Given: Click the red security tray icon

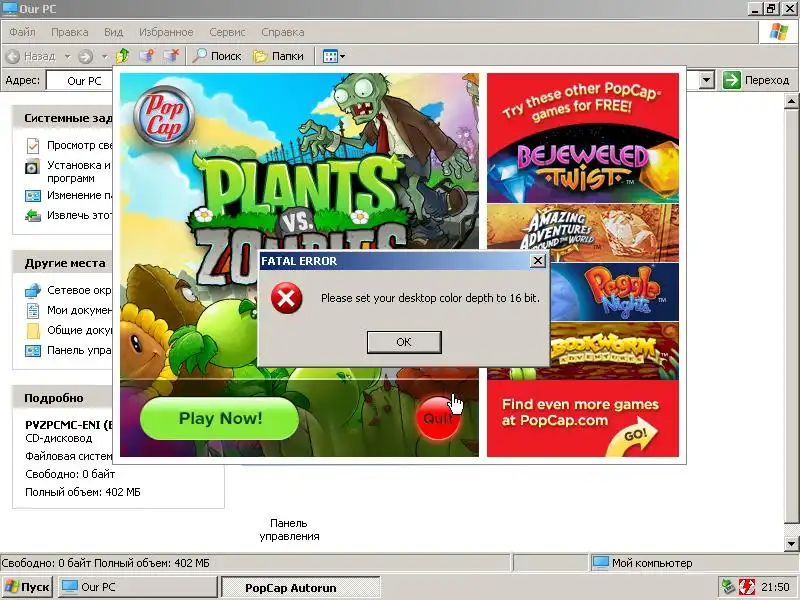Looking at the screenshot, I should [747, 587].
